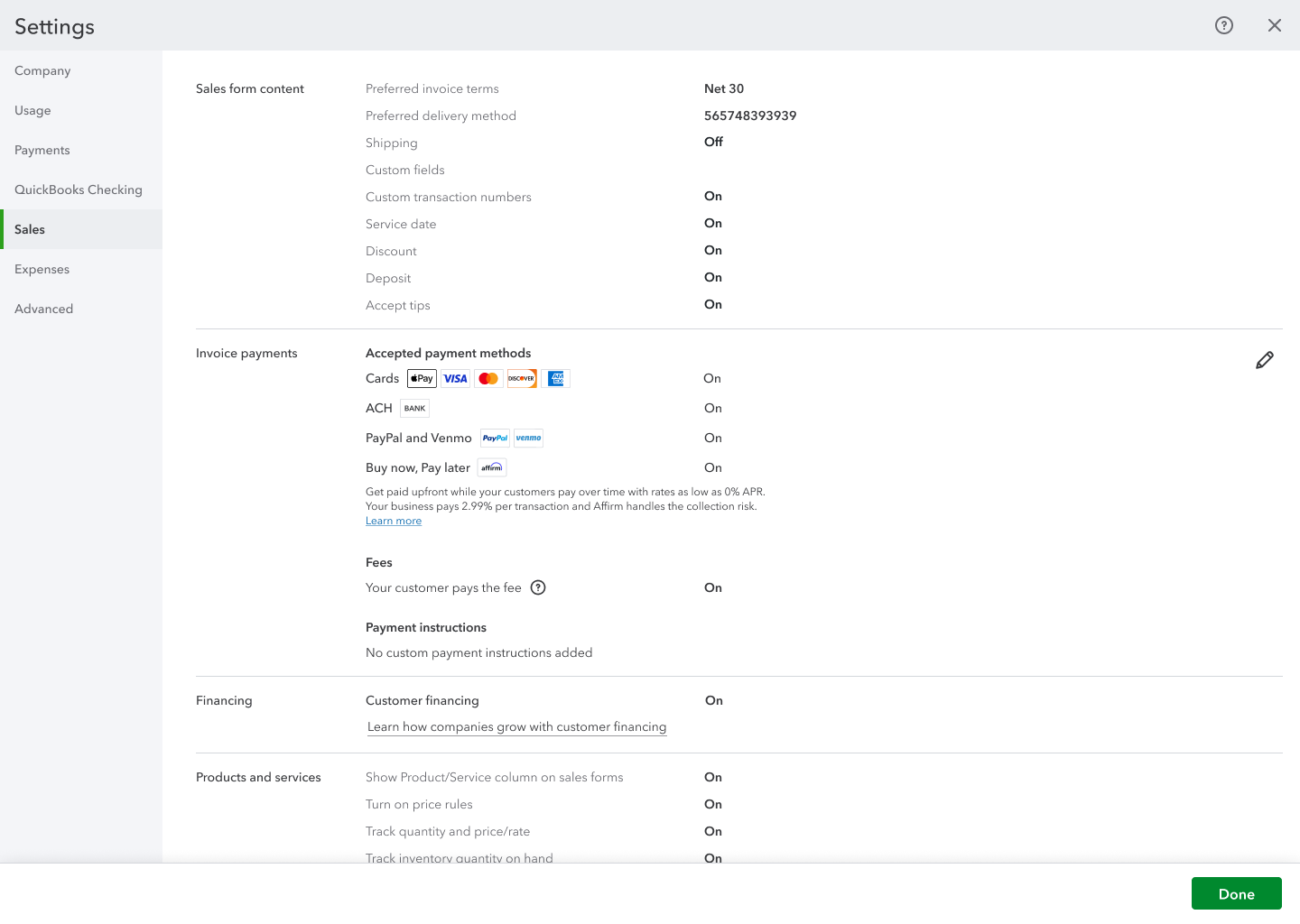Click the Visa card logo
Image resolution: width=1300 pixels, height=924 pixels.
[455, 379]
